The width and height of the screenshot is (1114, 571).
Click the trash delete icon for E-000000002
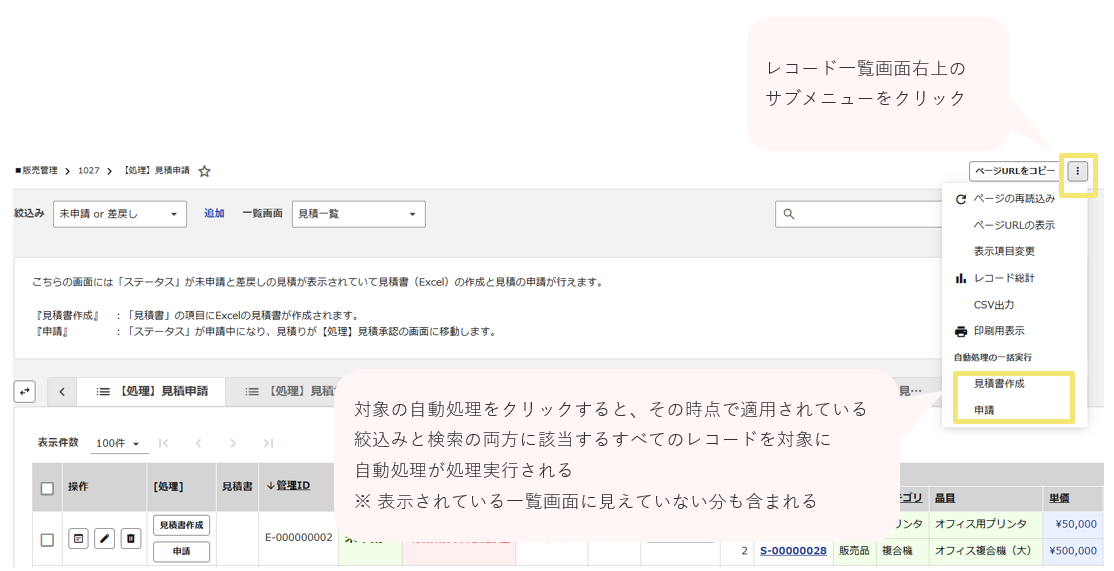(x=131, y=539)
